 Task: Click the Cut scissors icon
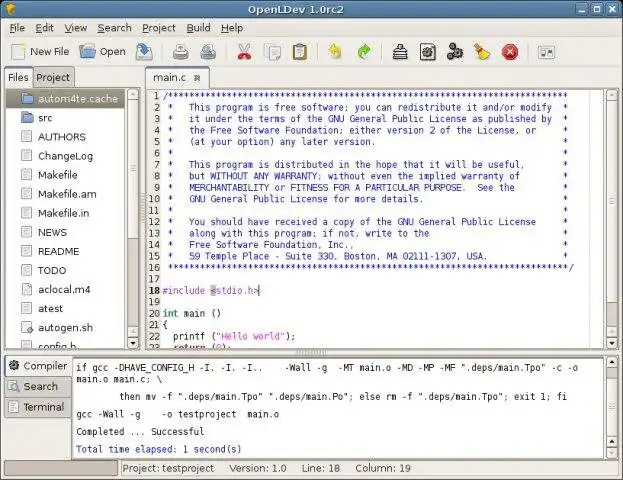point(244,52)
